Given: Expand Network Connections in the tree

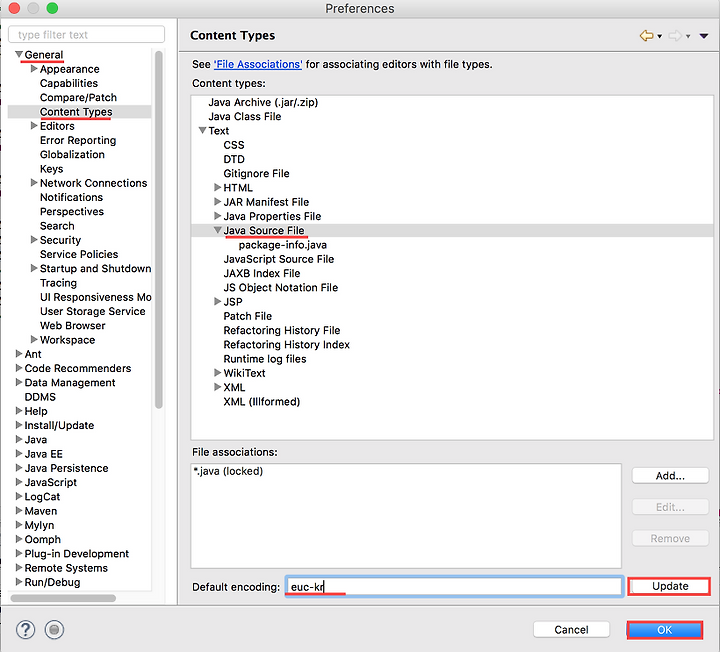Looking at the screenshot, I should pyautogui.click(x=34, y=183).
